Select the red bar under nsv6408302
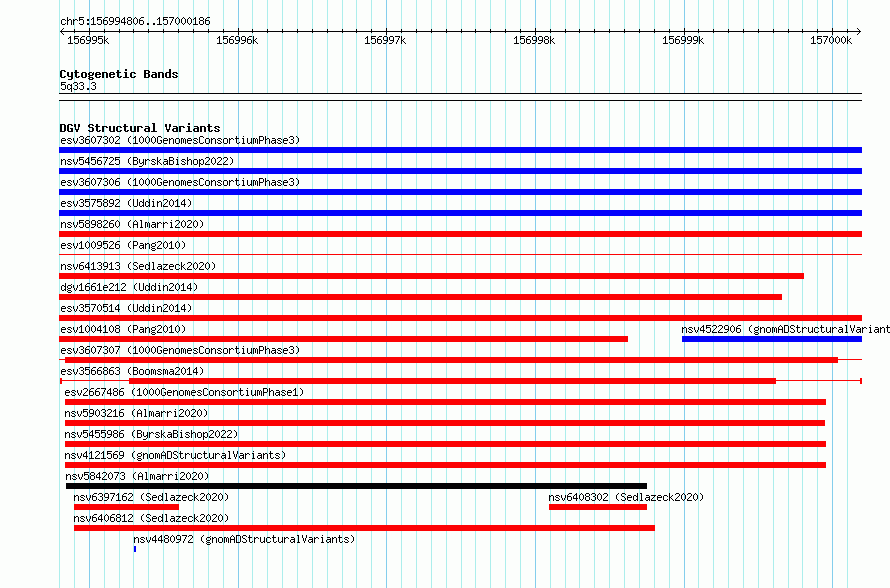The width and height of the screenshot is (890, 588). (x=598, y=507)
